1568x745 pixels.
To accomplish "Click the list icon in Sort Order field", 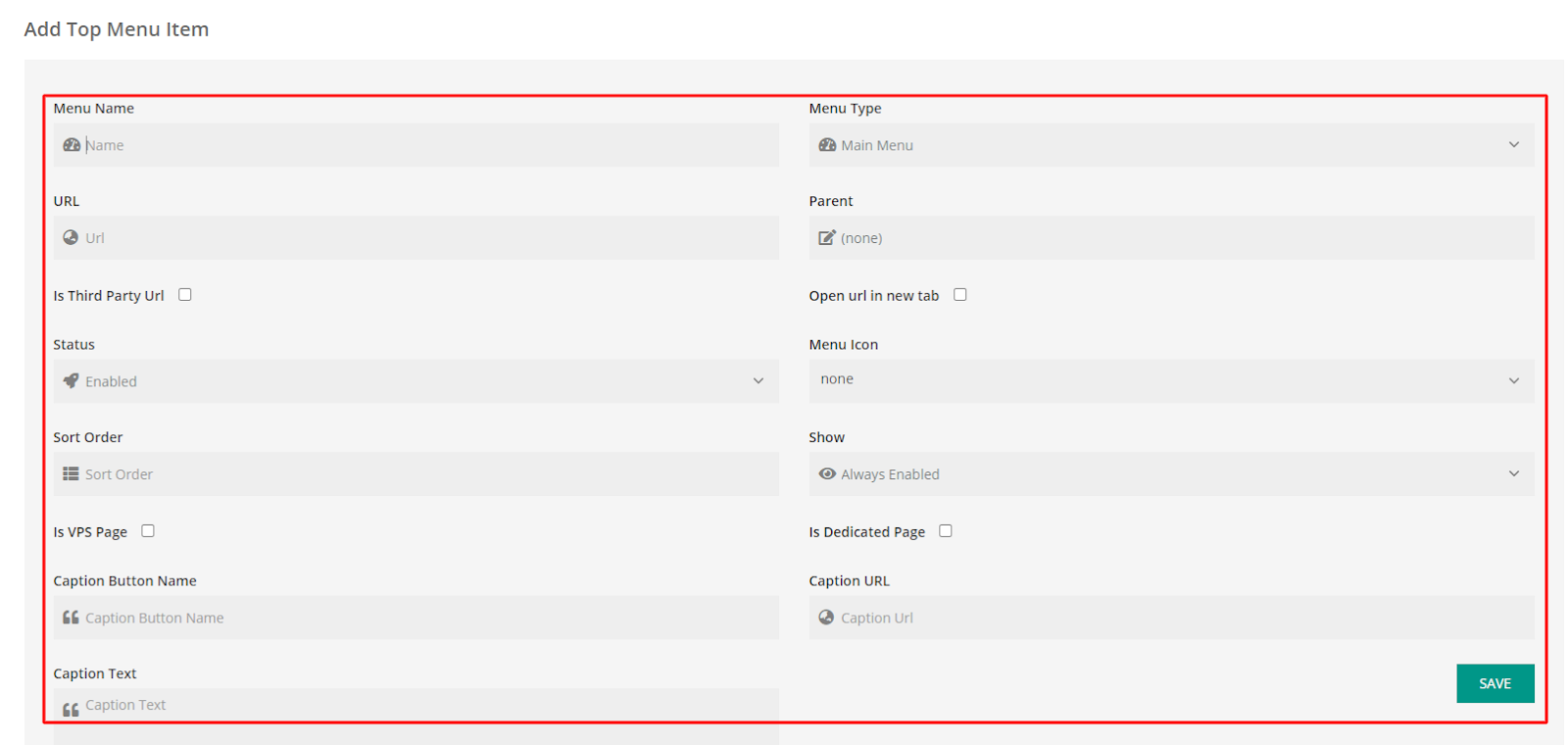I will [71, 474].
